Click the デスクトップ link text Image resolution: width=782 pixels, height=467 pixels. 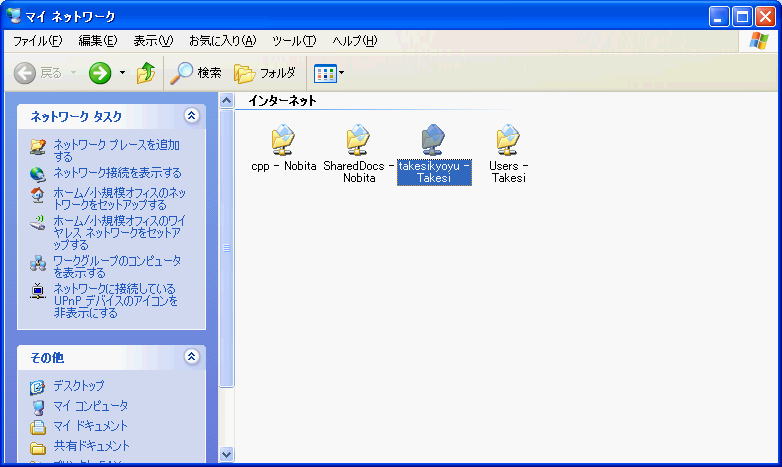pyautogui.click(x=79, y=386)
